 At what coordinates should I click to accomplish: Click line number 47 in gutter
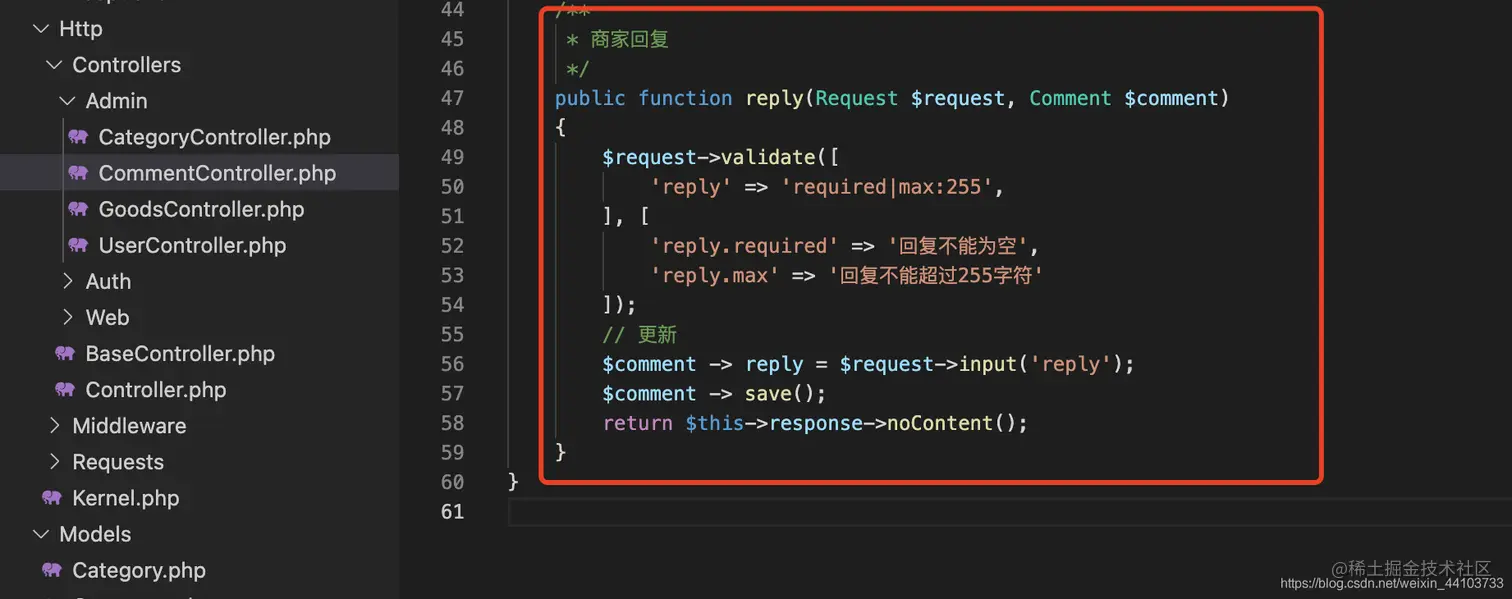point(452,98)
